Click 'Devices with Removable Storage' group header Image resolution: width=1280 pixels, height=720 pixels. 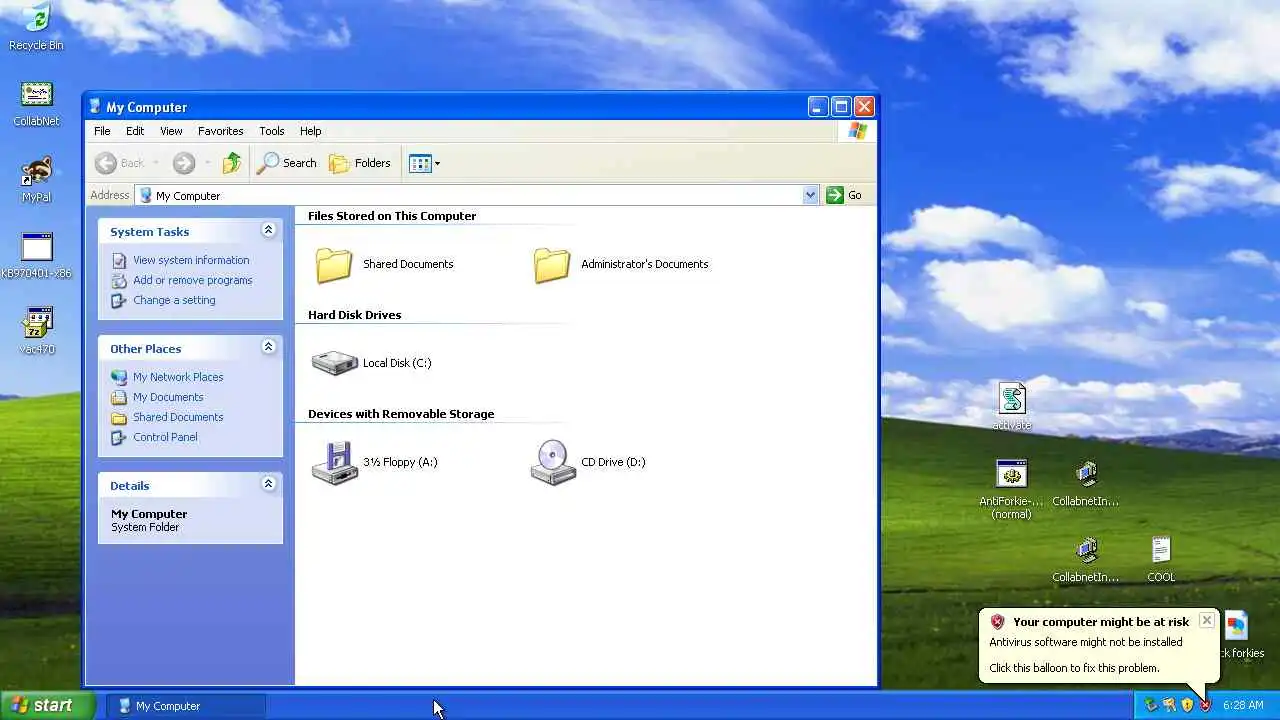(401, 414)
